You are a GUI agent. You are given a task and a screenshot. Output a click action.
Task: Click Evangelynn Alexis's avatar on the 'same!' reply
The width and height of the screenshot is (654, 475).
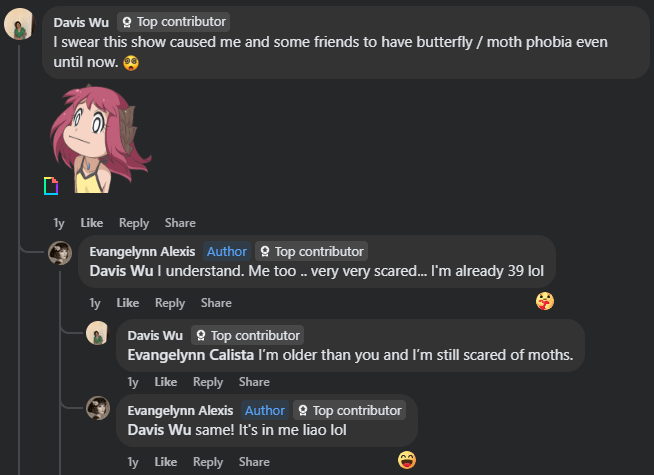click(97, 408)
